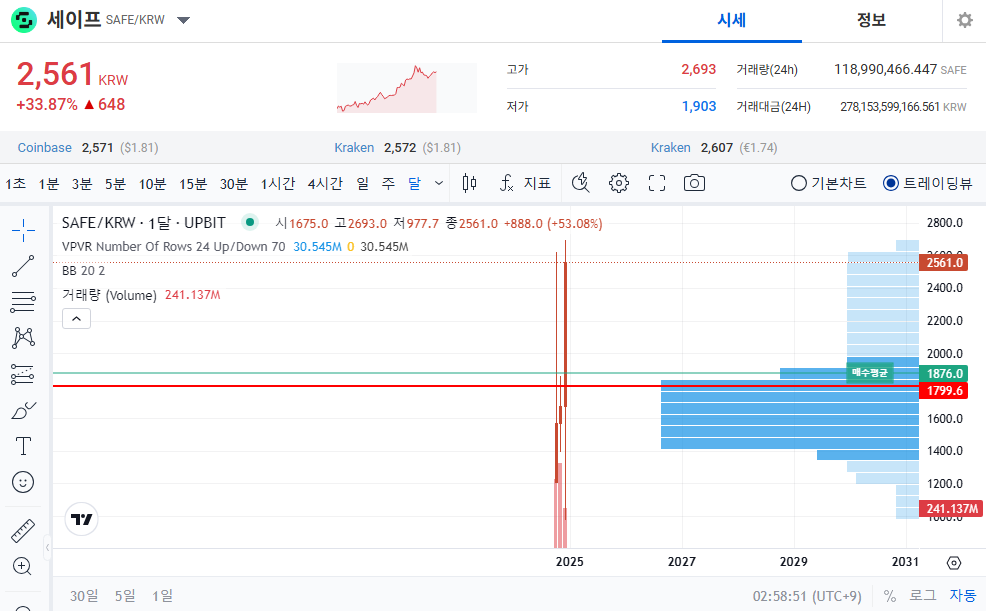This screenshot has width=986, height=611.
Task: Open timezone selector 02:58:51 (UTC+9)
Action: (807, 596)
